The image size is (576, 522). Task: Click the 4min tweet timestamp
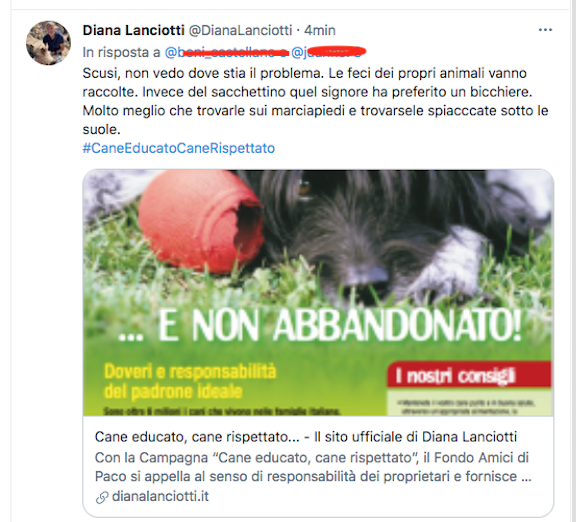click(320, 30)
